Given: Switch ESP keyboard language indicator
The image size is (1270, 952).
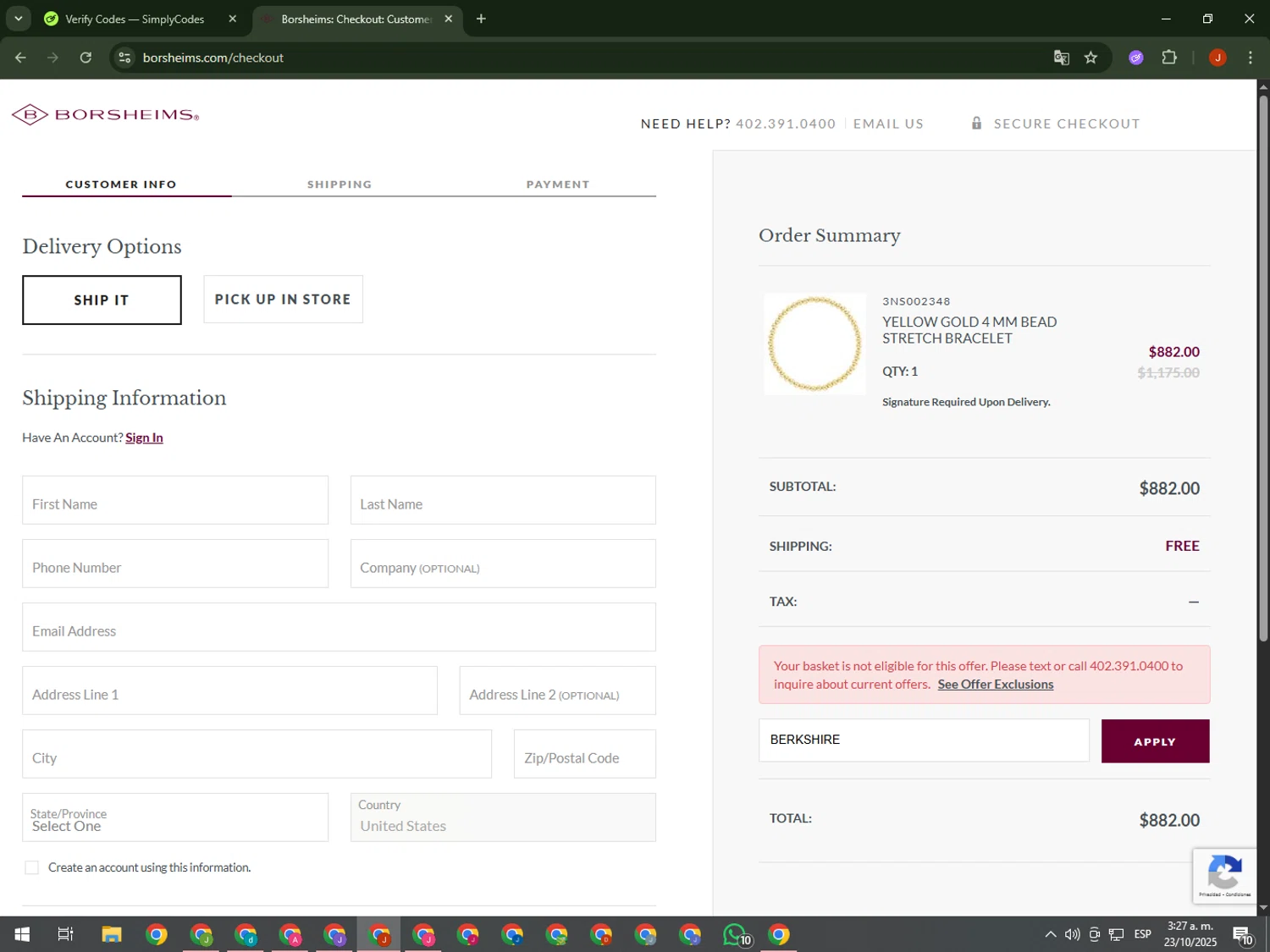Looking at the screenshot, I should pyautogui.click(x=1143, y=934).
